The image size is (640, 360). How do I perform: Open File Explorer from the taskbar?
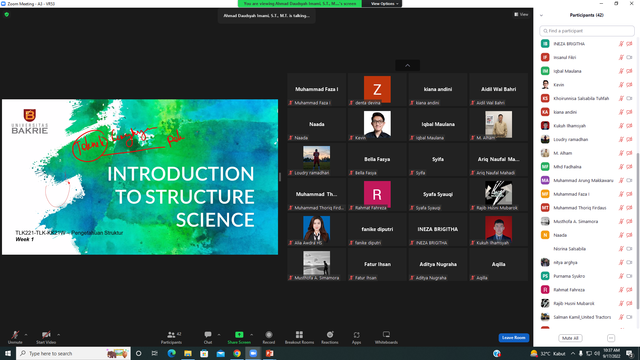[x=188, y=353]
